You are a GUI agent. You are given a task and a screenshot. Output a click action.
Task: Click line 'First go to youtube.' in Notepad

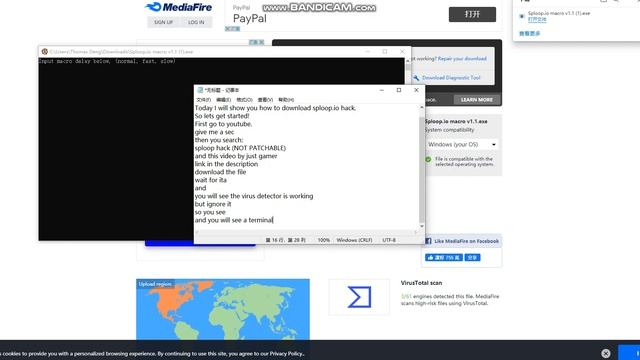pos(223,124)
